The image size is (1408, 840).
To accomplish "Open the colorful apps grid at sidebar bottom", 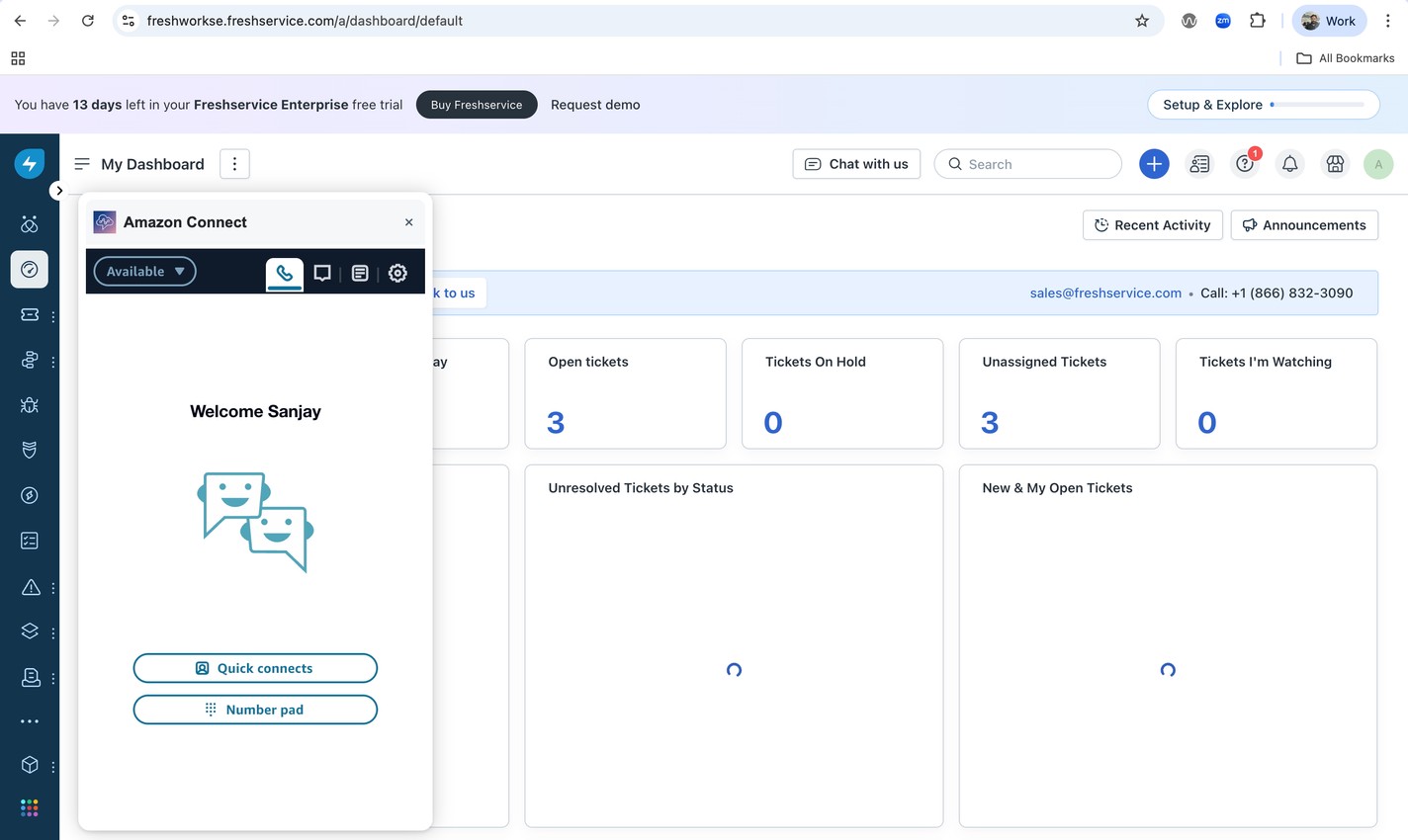I will (x=29, y=807).
